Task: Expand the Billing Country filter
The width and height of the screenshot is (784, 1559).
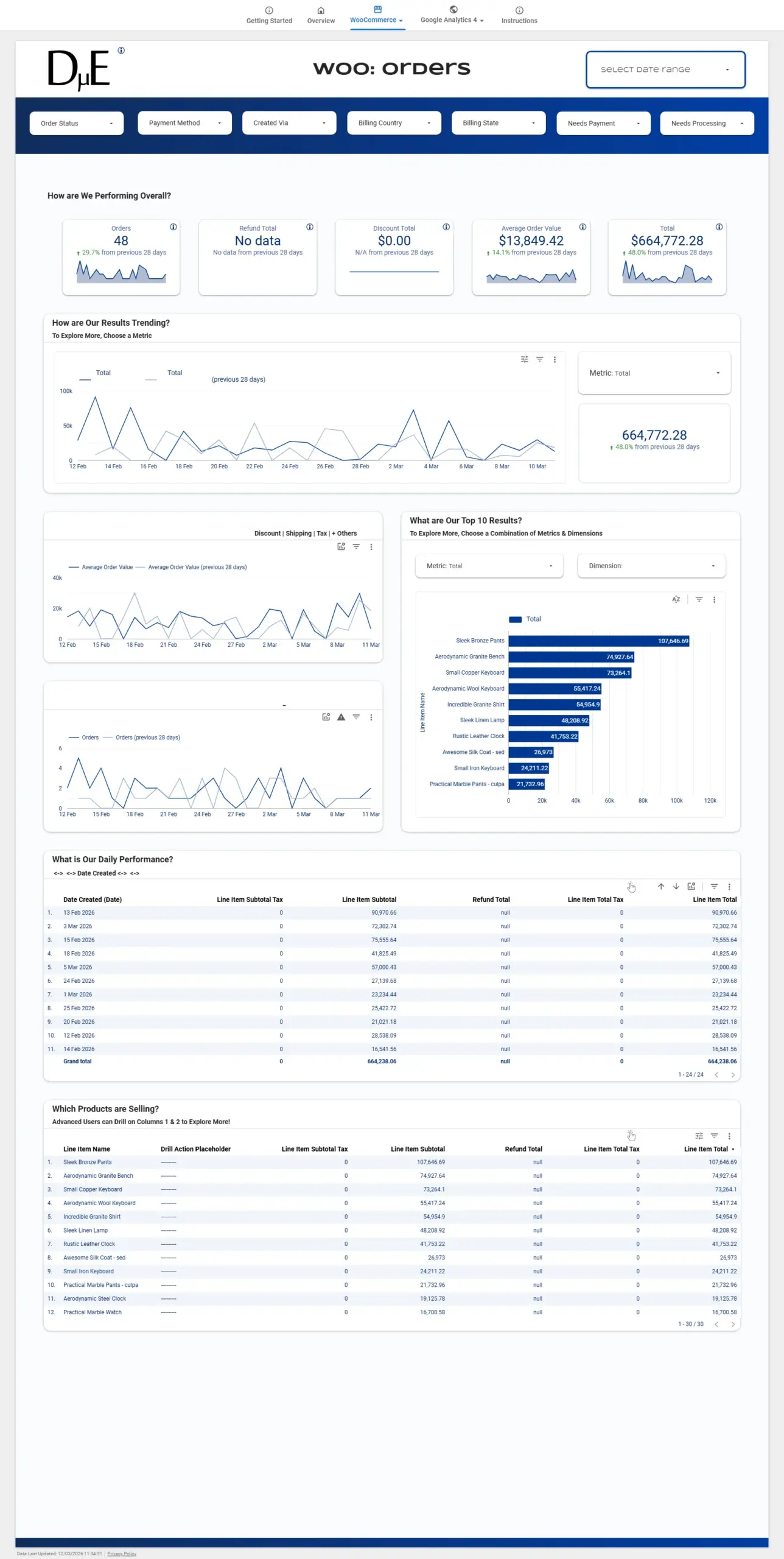Action: (x=394, y=123)
